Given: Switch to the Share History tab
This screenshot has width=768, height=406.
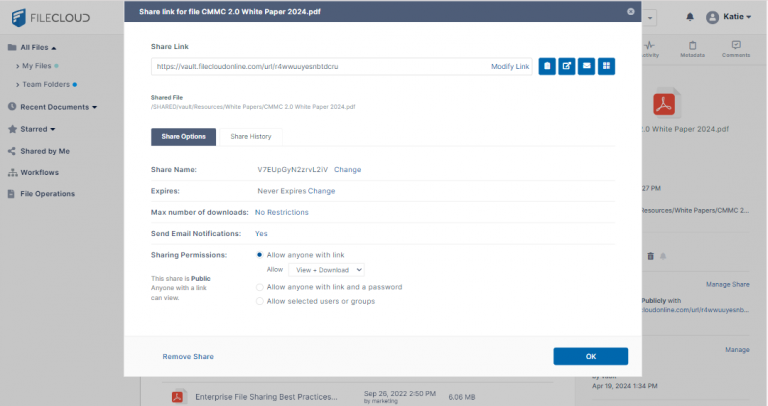Looking at the screenshot, I should (251, 137).
